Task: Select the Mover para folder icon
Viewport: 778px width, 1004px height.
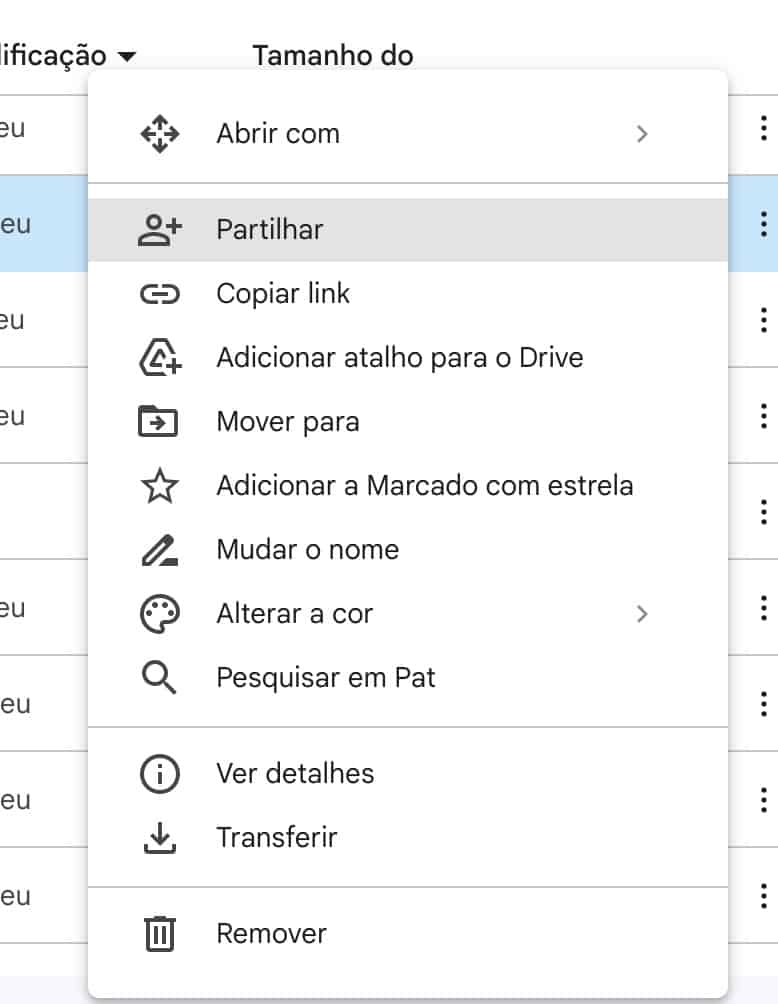Action: click(x=159, y=421)
